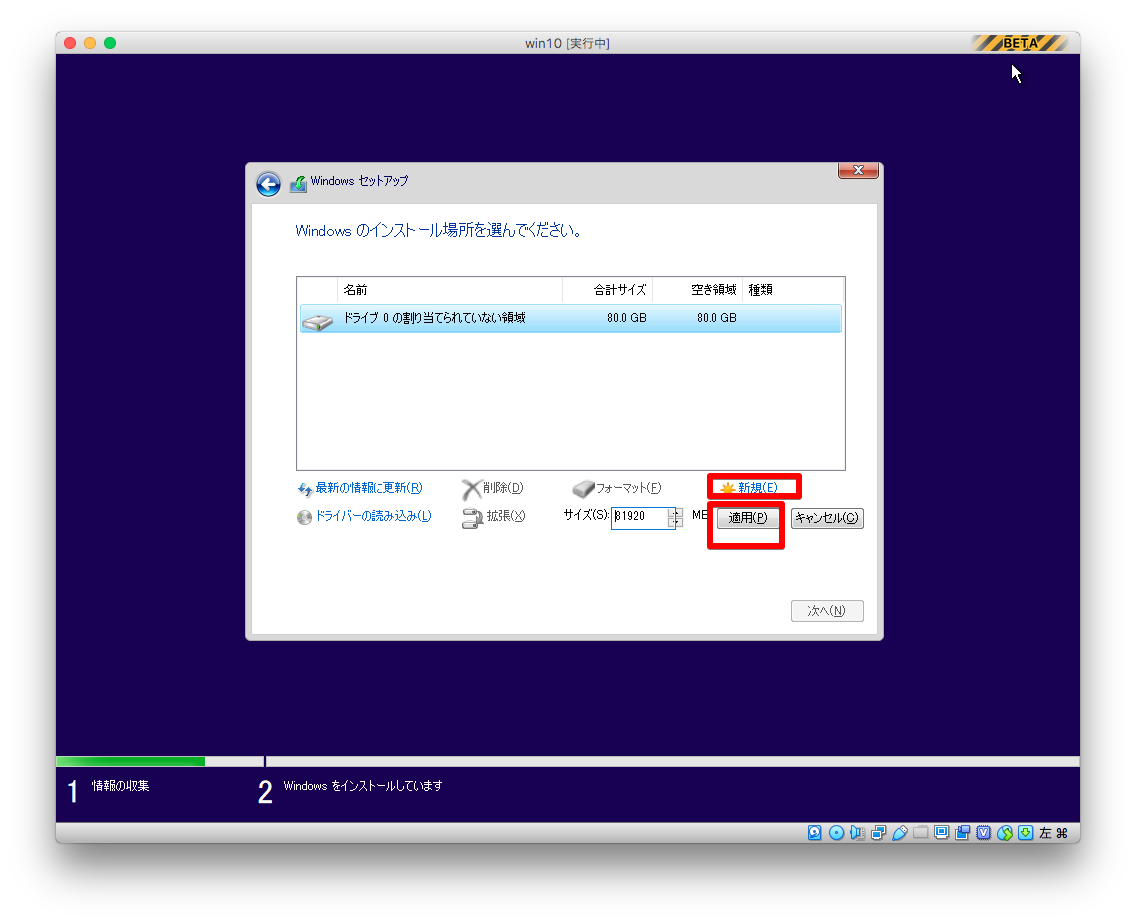Click the USB devices status icon
The image size is (1136, 923).
[x=900, y=833]
